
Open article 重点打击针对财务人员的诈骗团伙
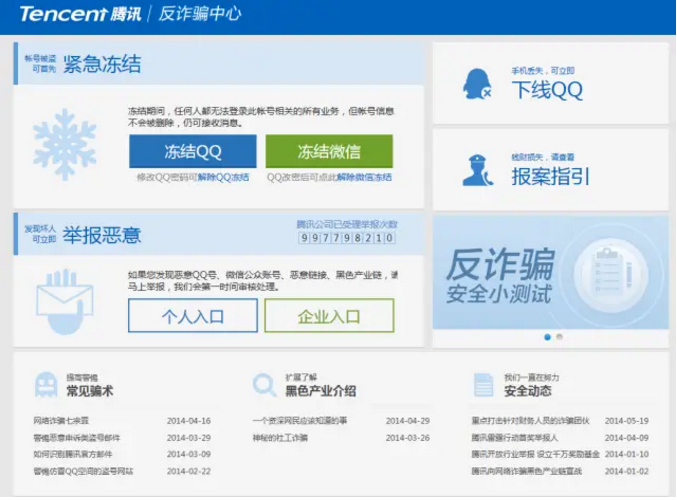click(530, 421)
